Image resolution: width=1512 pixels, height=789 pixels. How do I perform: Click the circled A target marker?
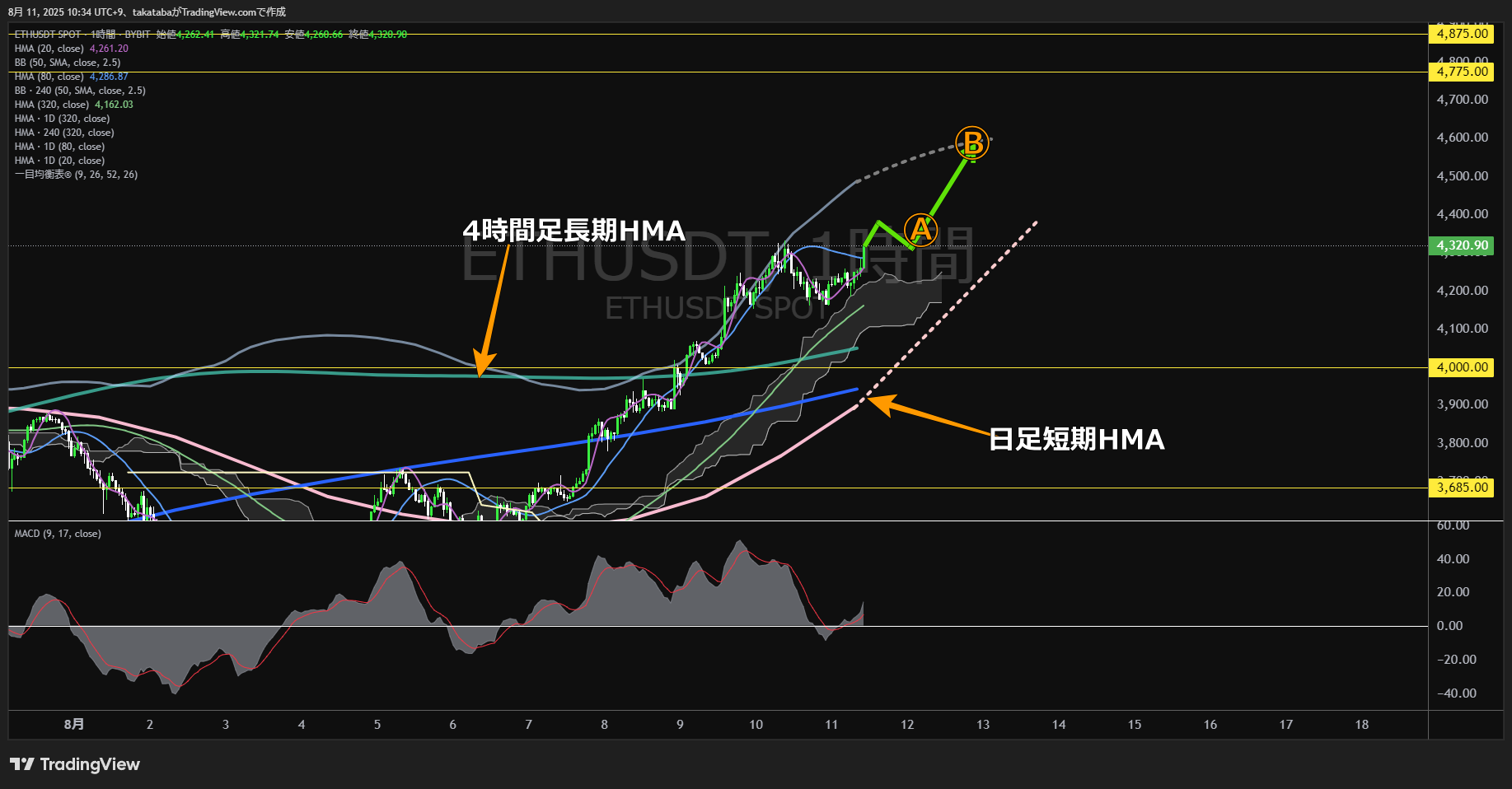point(920,230)
